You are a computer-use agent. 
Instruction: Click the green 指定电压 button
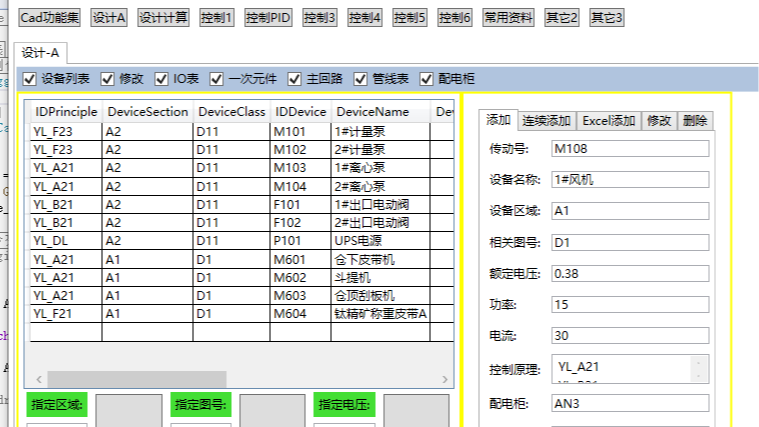pyautogui.click(x=344, y=404)
